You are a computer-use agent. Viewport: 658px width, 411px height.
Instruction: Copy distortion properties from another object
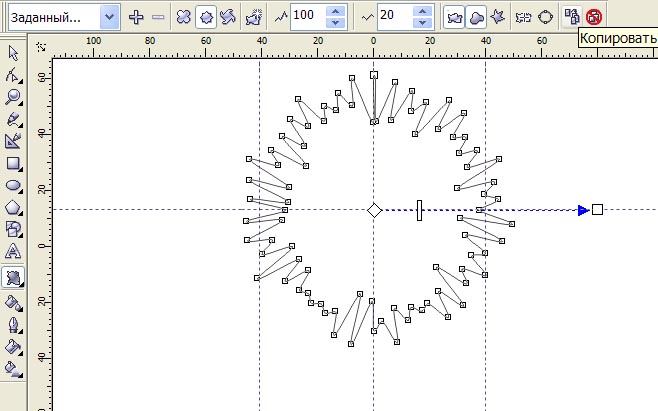(572, 17)
